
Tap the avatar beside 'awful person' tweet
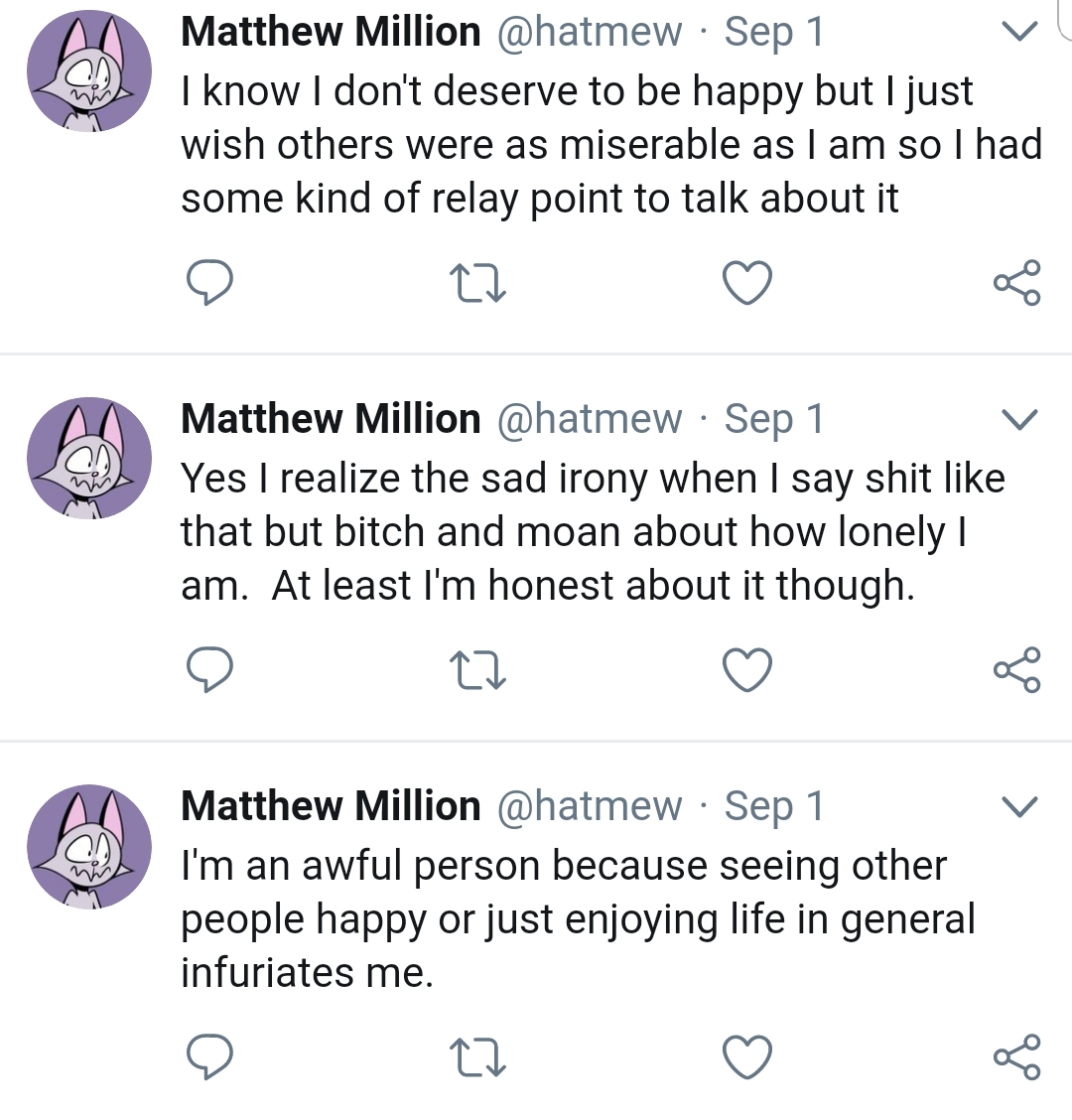89,847
